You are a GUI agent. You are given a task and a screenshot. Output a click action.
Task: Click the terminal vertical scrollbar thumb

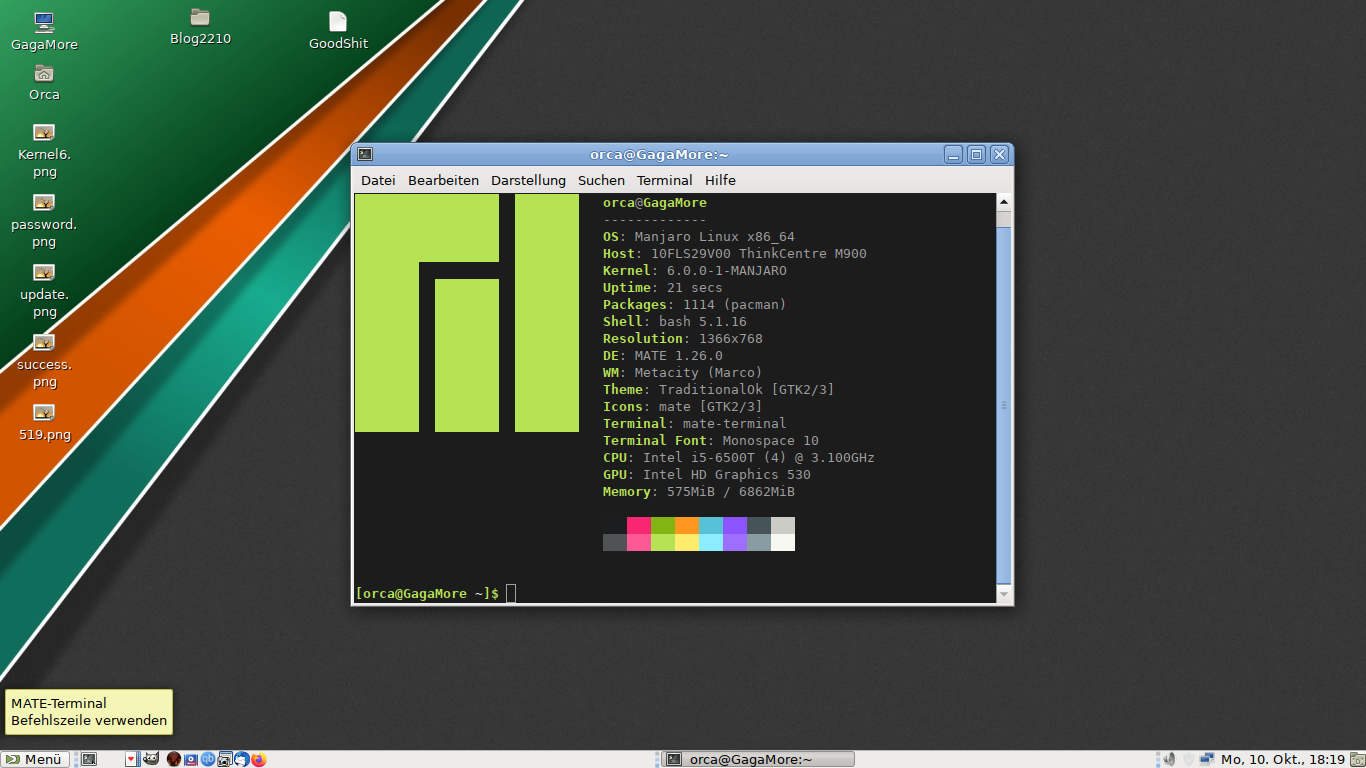(1005, 405)
